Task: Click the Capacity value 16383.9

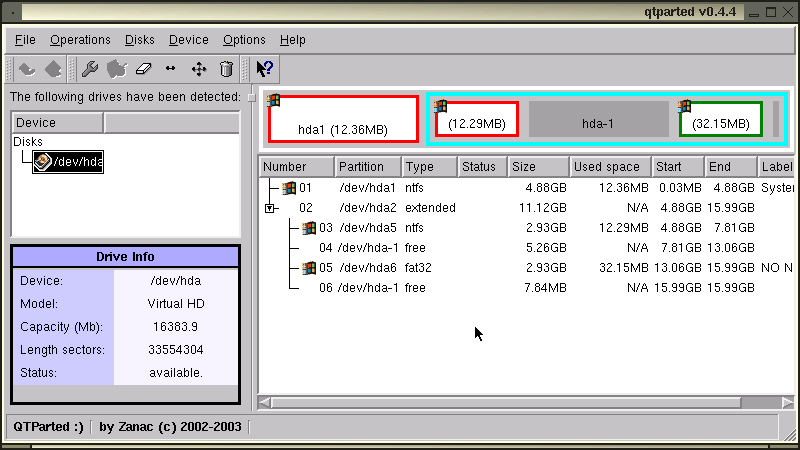Action: (176, 327)
